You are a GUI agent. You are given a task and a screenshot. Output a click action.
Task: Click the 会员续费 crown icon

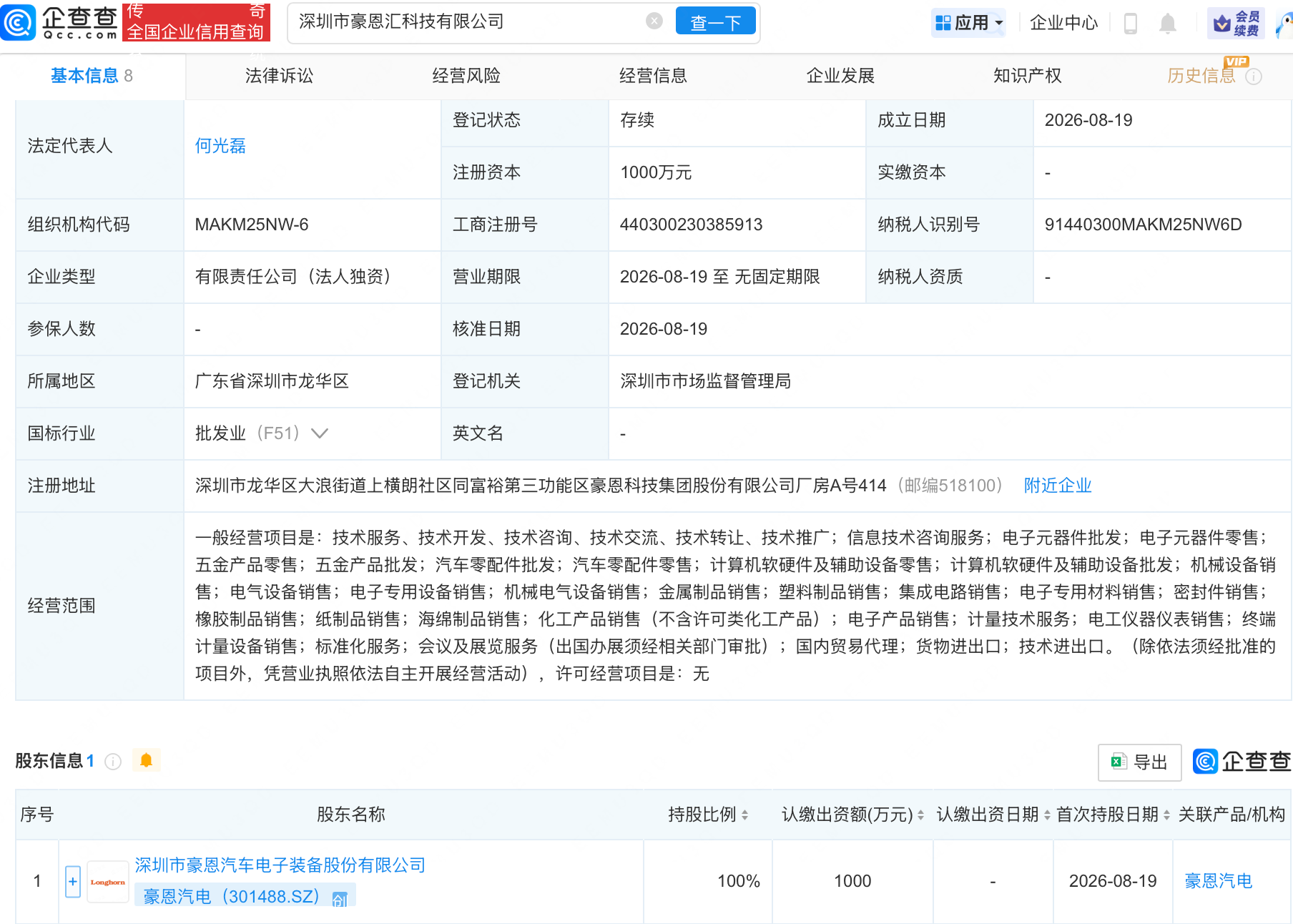[x=1236, y=24]
